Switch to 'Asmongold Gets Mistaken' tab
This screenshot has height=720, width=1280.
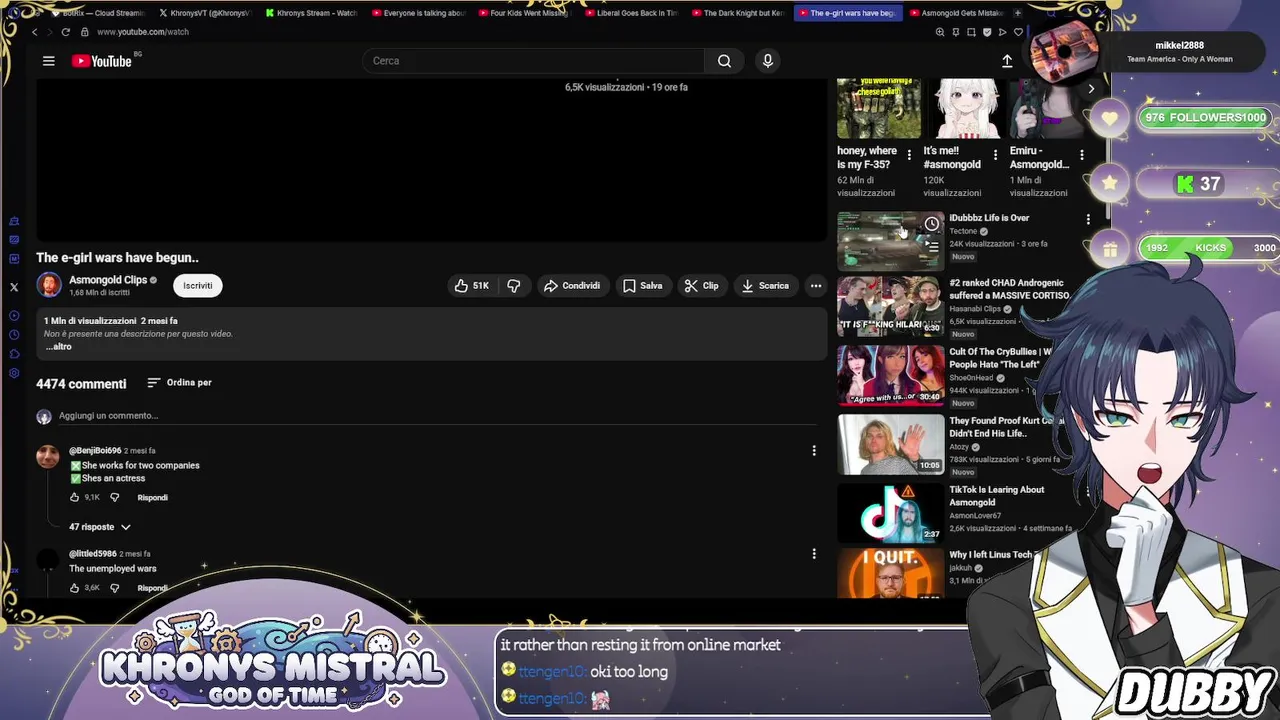click(x=957, y=13)
